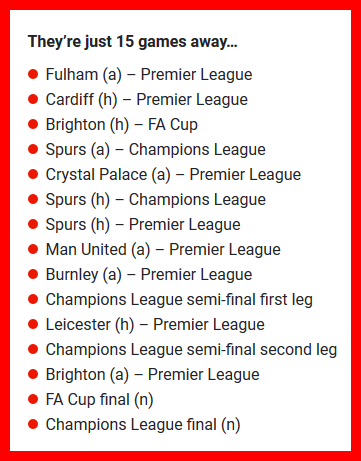
Task: Select the Cardiff (h) – Premier League line
Action: click(x=147, y=99)
